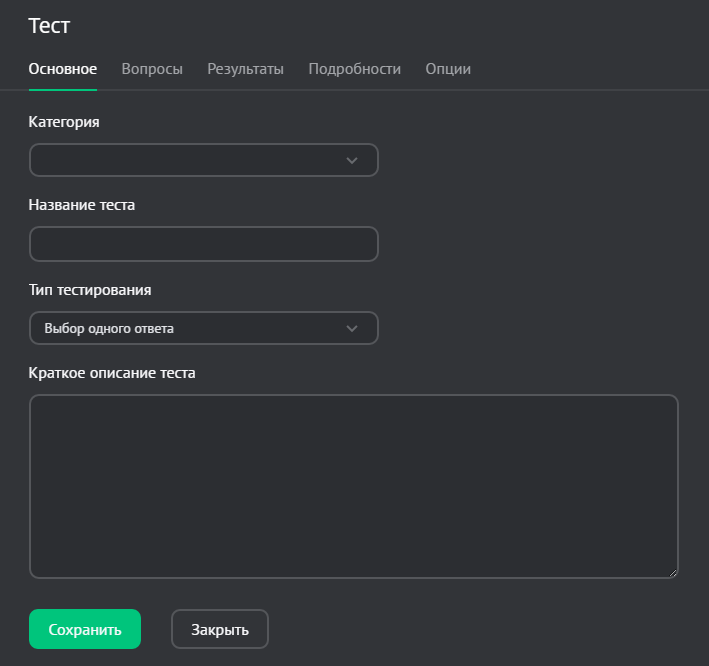The image size is (709, 666).
Task: Click the chevron arrow in Категория dropdown
Action: click(351, 160)
